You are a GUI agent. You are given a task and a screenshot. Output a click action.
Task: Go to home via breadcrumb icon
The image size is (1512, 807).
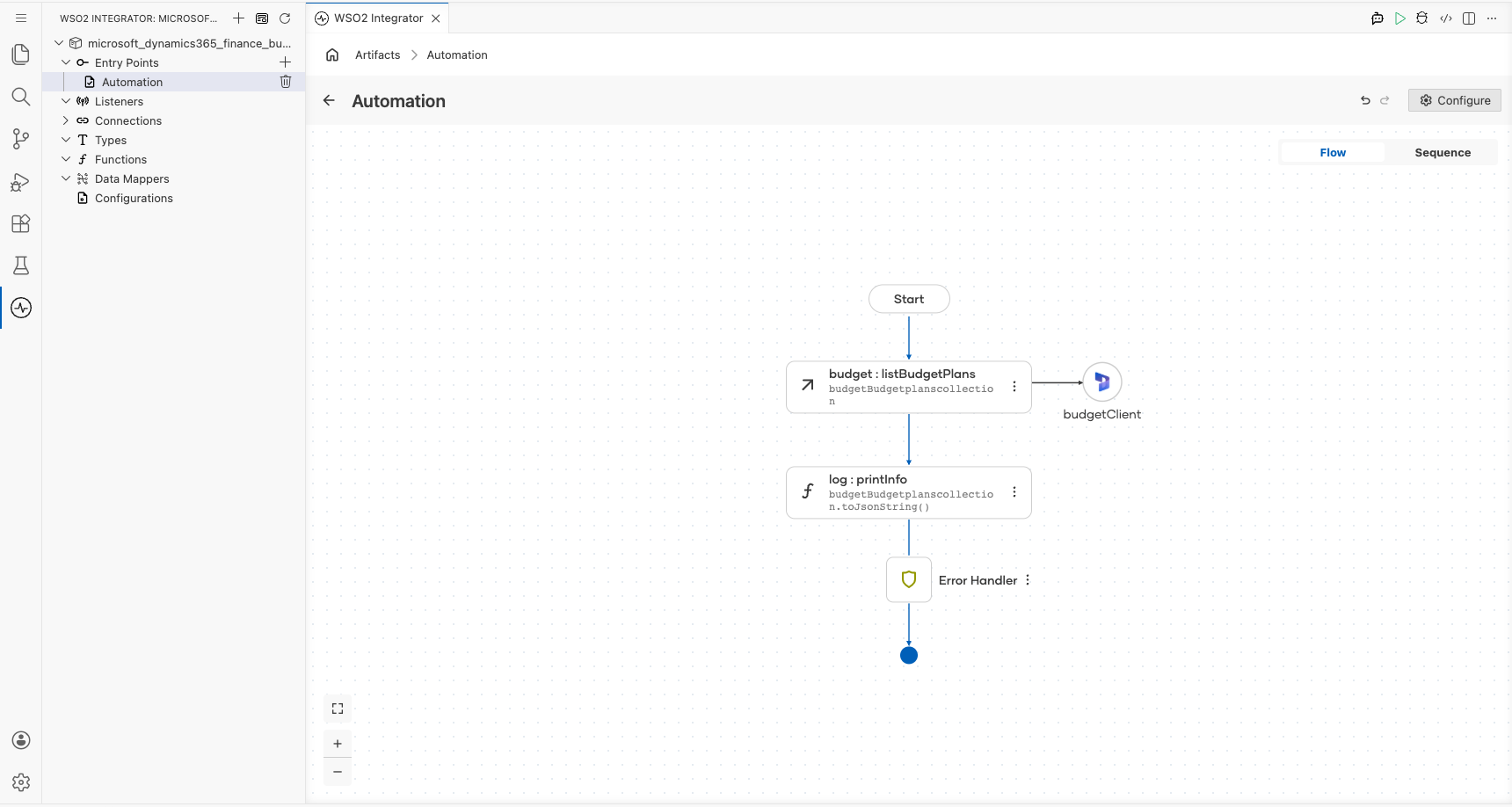332,55
